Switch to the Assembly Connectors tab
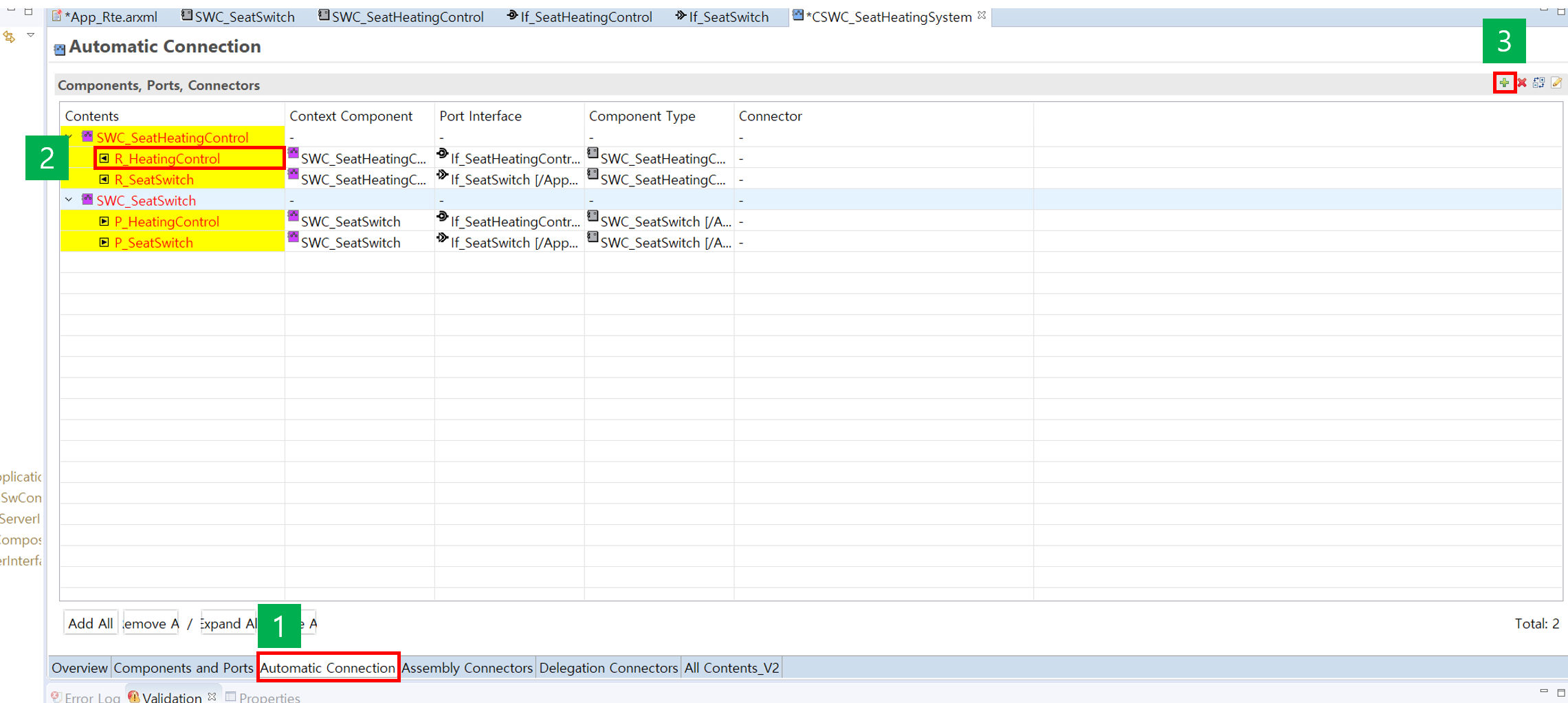The image size is (1568, 703). 467,668
